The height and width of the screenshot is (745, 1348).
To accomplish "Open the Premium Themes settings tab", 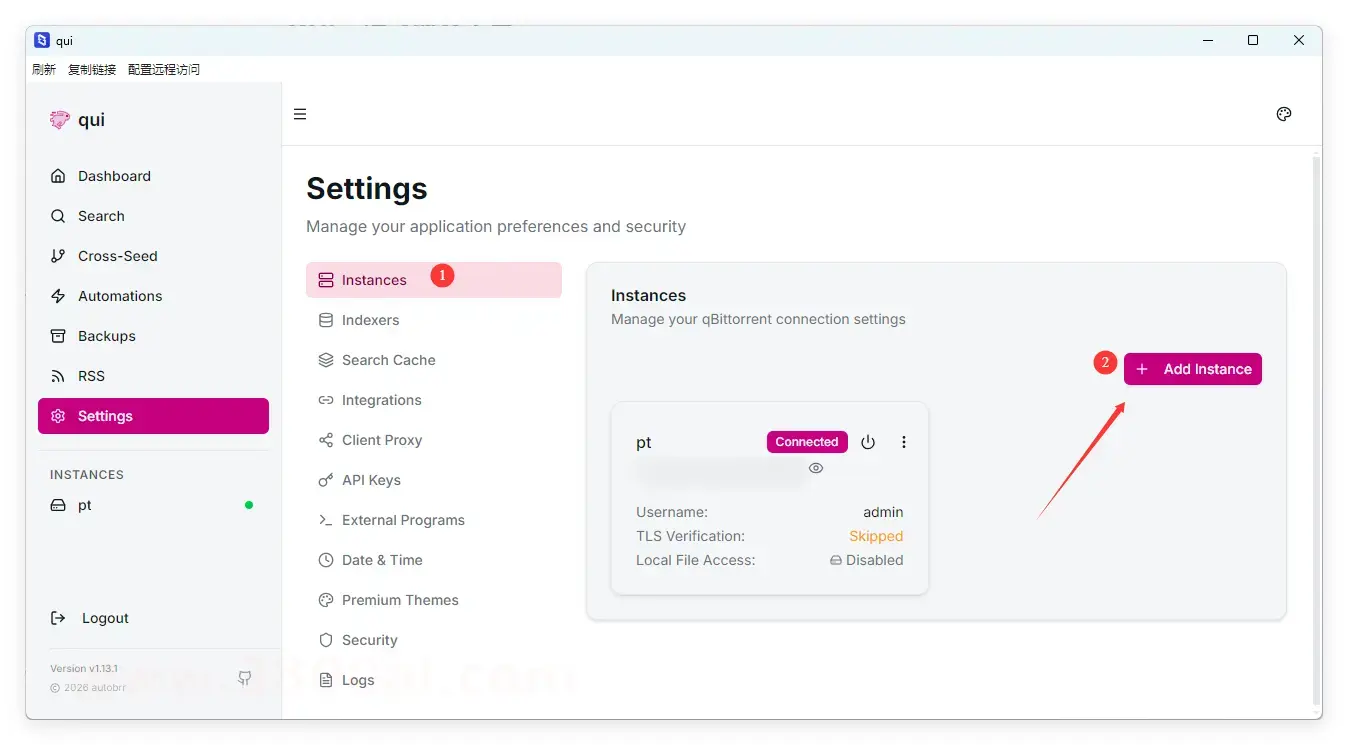I will tap(400, 600).
